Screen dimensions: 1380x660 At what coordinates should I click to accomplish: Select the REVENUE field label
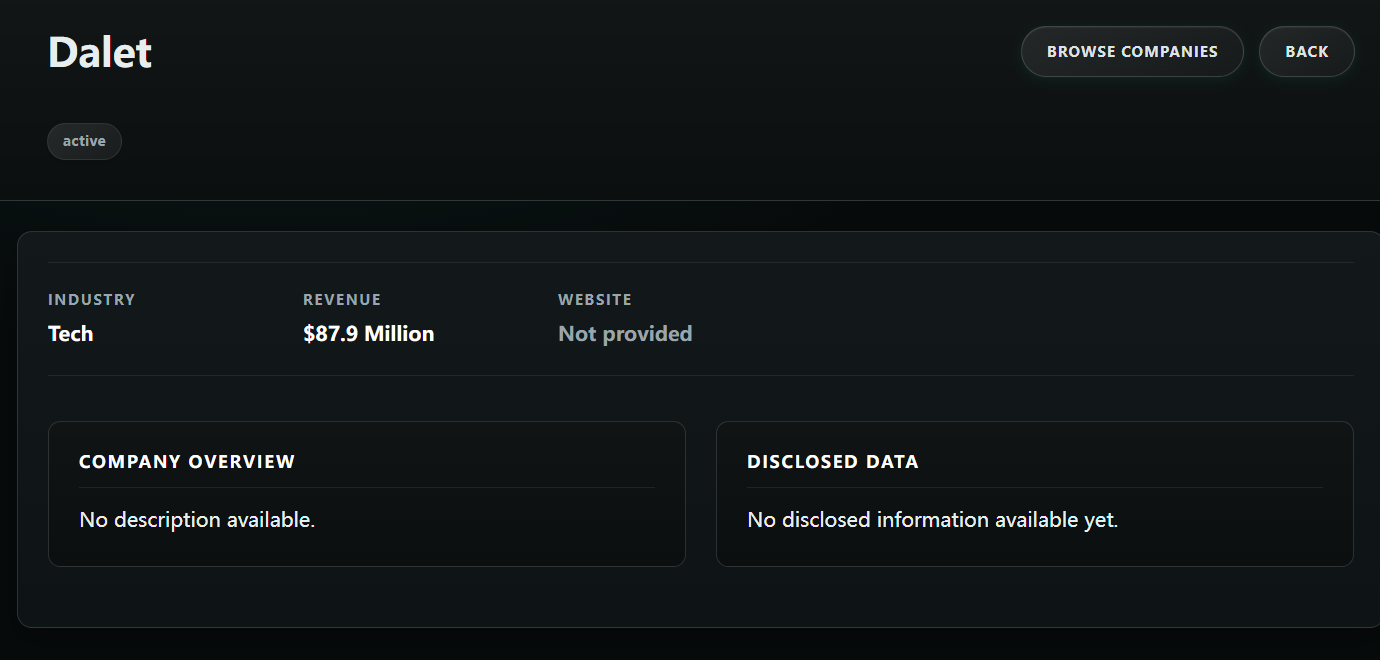[x=342, y=299]
